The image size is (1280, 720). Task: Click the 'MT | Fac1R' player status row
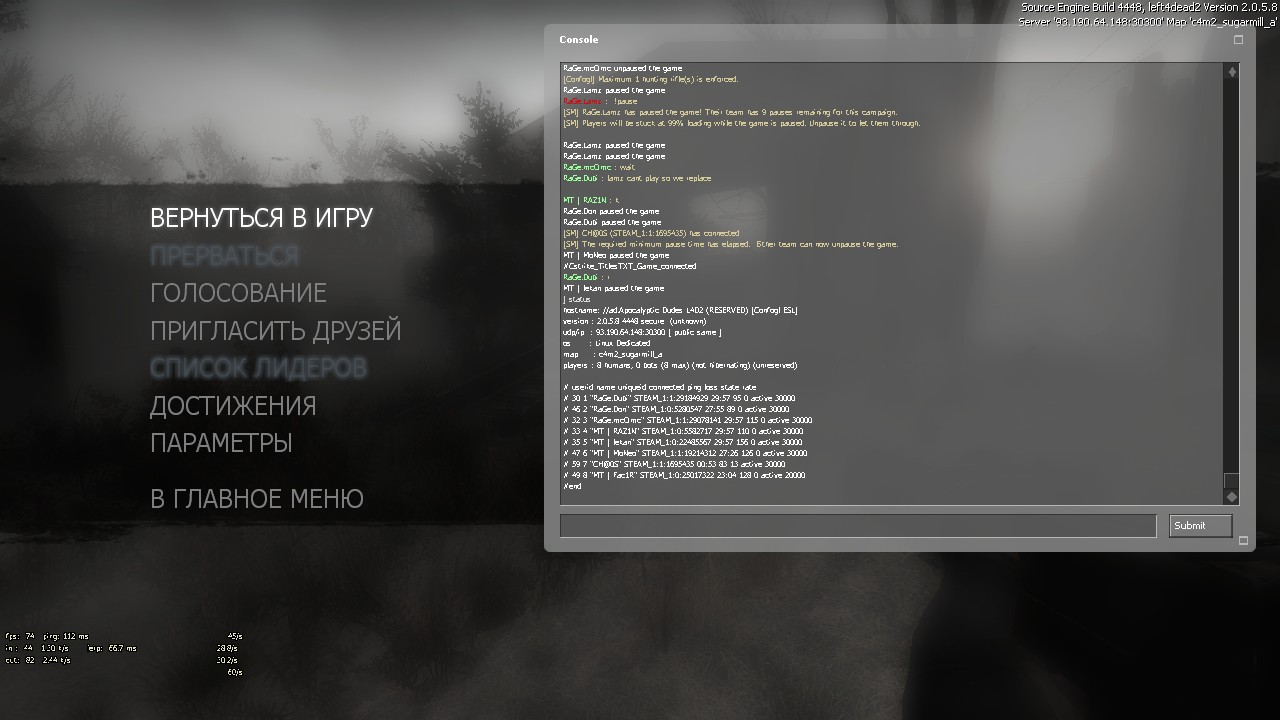point(684,475)
